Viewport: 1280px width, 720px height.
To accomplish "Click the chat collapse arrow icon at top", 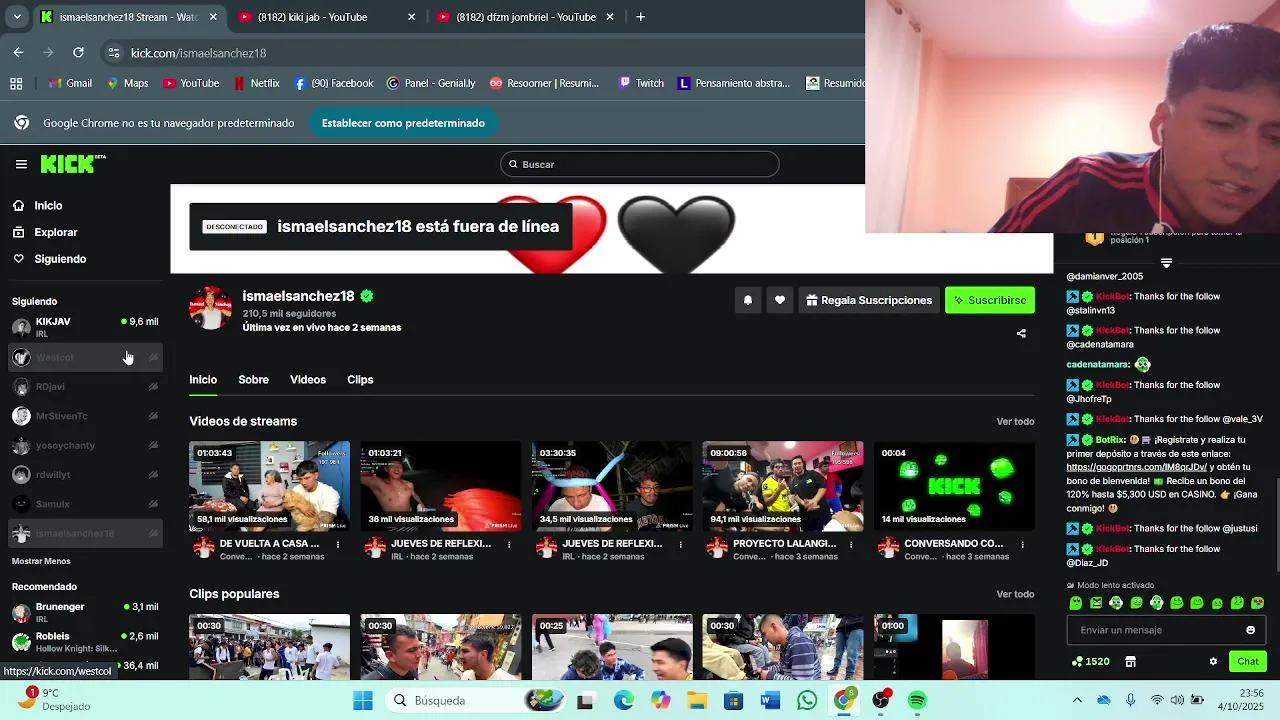I will 1166,263.
